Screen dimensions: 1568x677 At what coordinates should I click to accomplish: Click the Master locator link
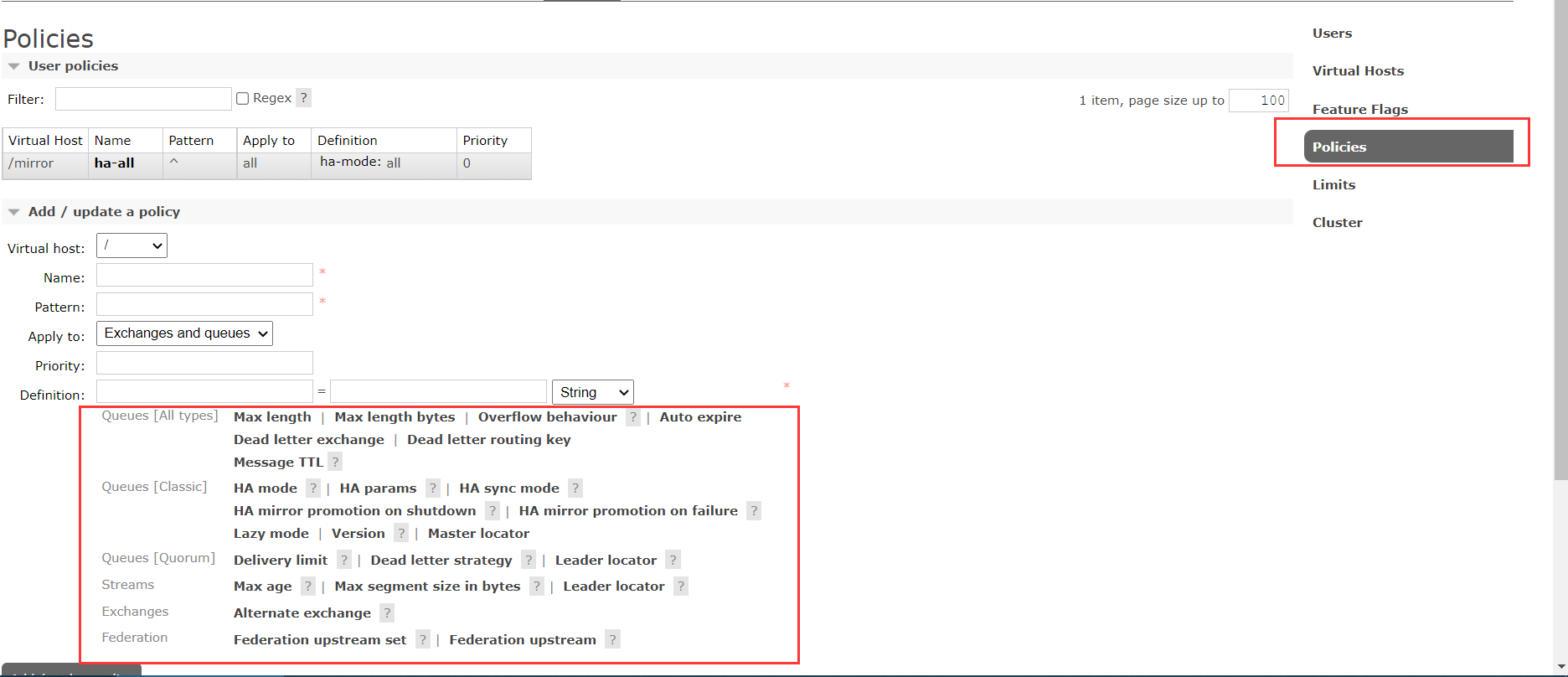pyautogui.click(x=478, y=534)
